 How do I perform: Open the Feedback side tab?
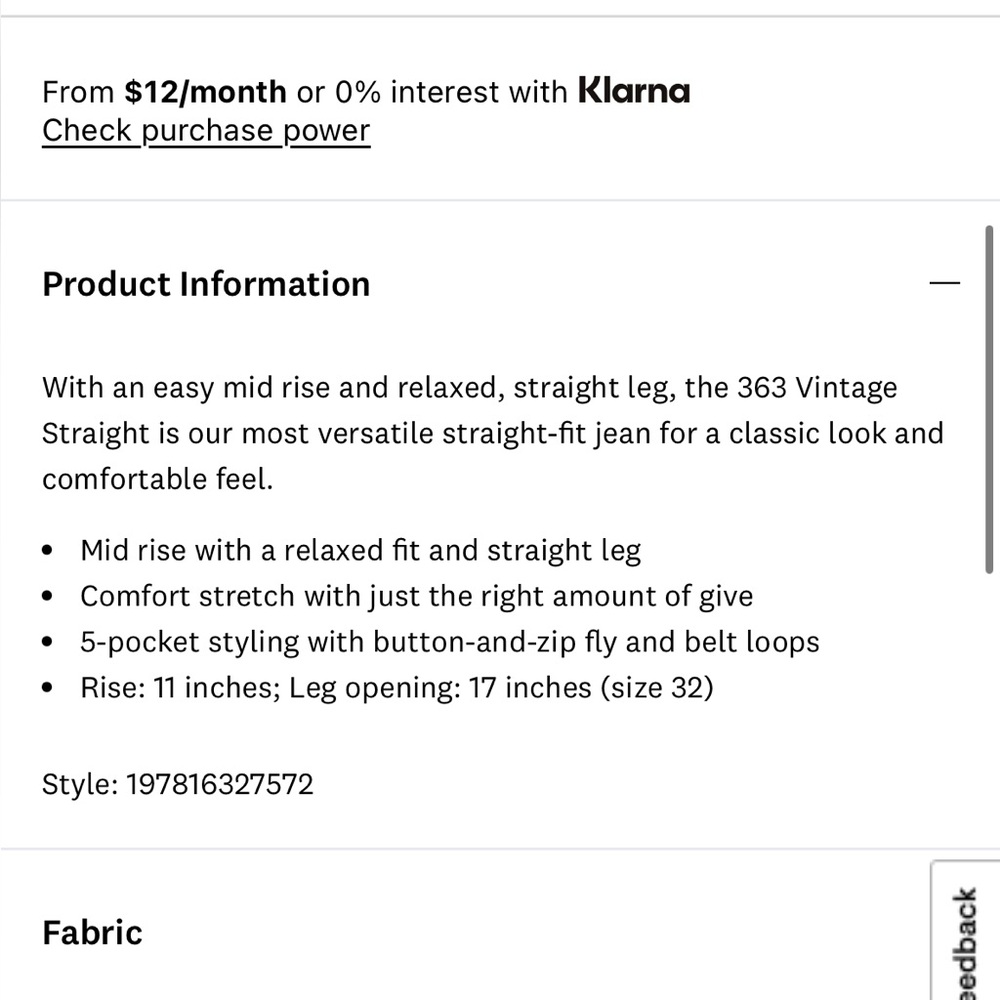click(966, 934)
